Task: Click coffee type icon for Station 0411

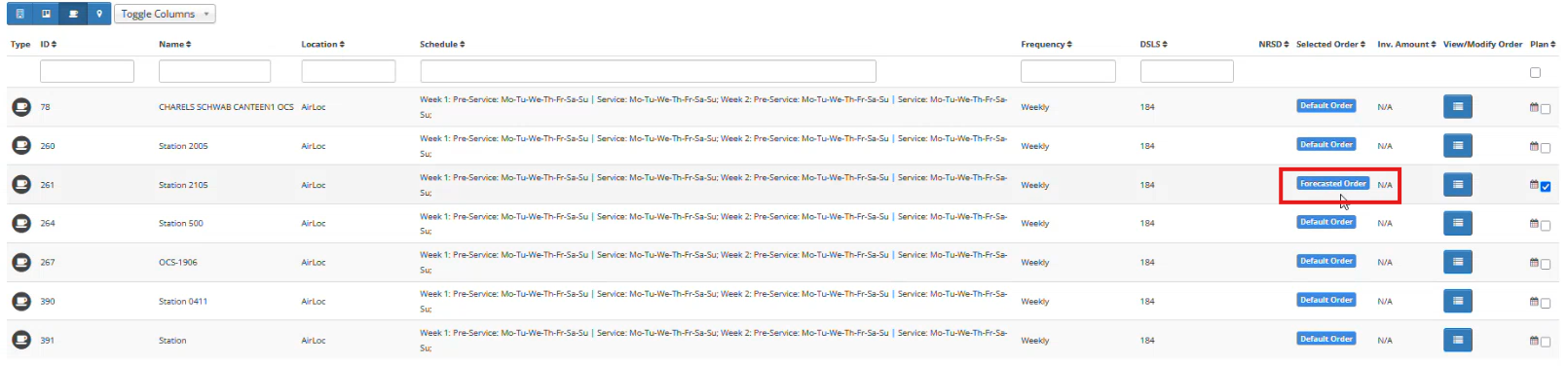Action: coord(21,302)
